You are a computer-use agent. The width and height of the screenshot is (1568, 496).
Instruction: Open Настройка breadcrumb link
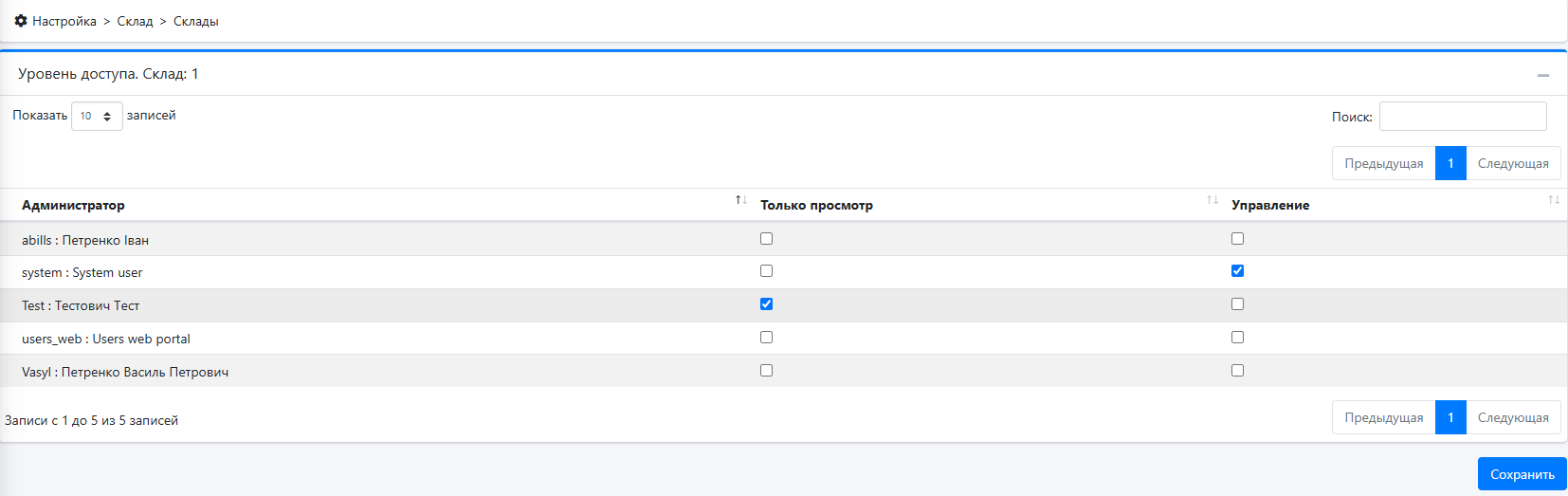64,21
